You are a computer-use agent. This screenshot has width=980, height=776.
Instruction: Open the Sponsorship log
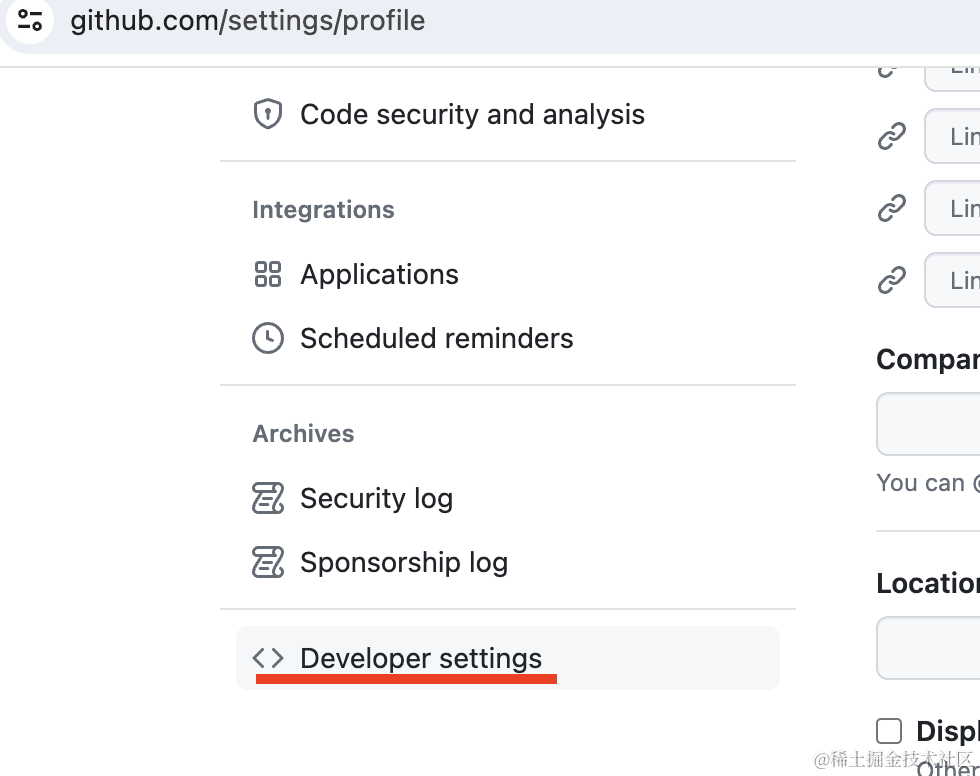tap(403, 563)
